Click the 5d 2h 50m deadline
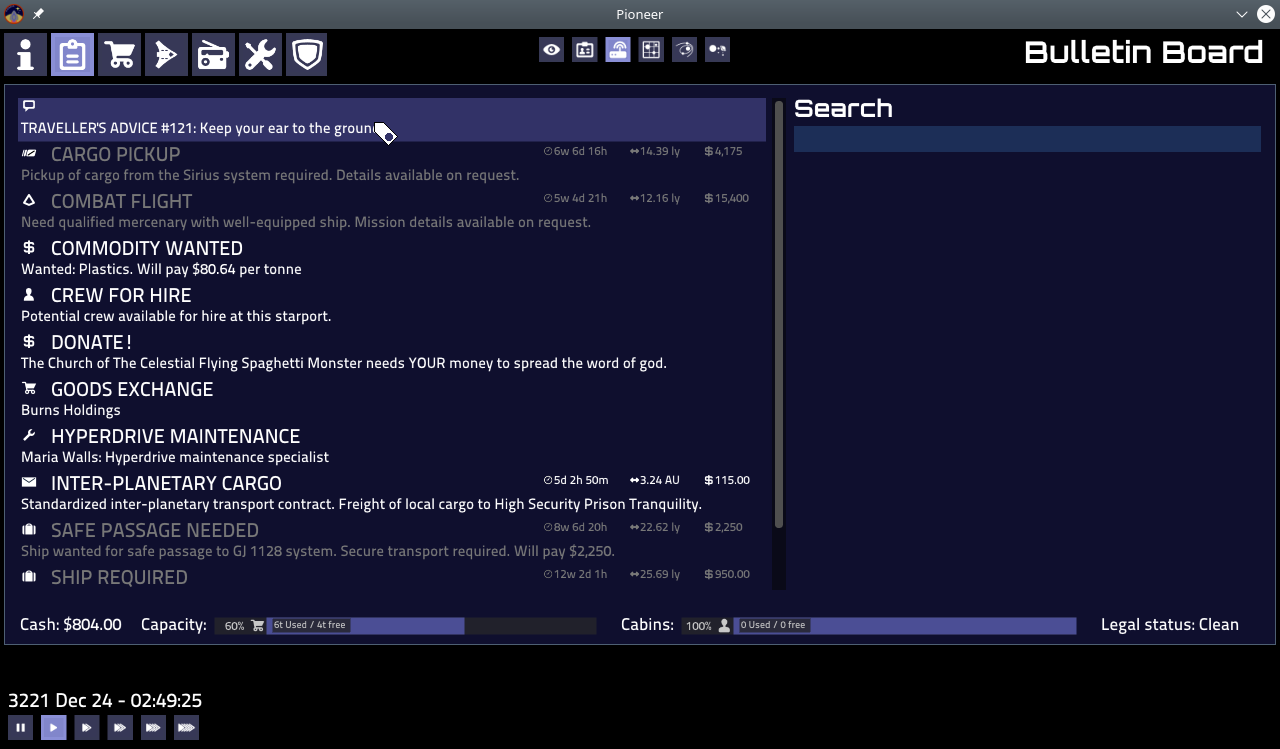The height and width of the screenshot is (749, 1280). pyautogui.click(x=576, y=480)
